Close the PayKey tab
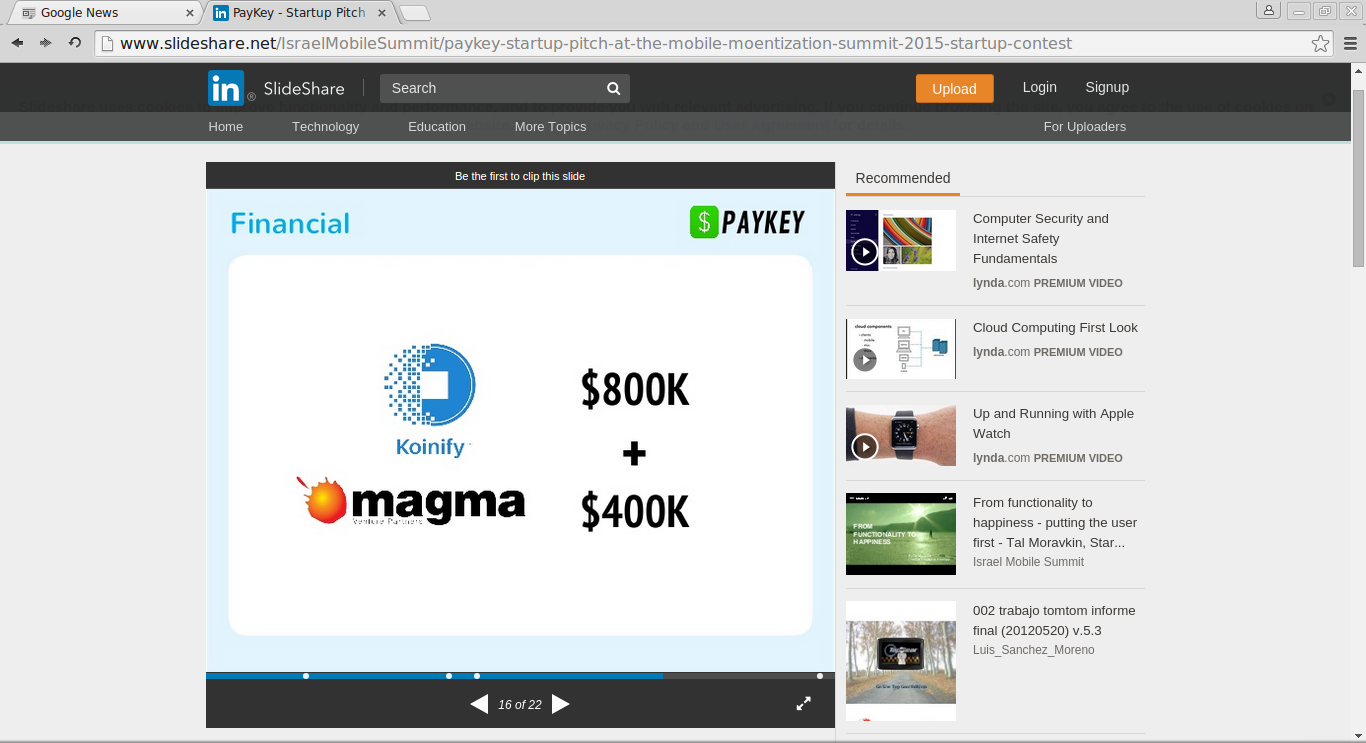This screenshot has width=1366, height=743. [x=382, y=13]
